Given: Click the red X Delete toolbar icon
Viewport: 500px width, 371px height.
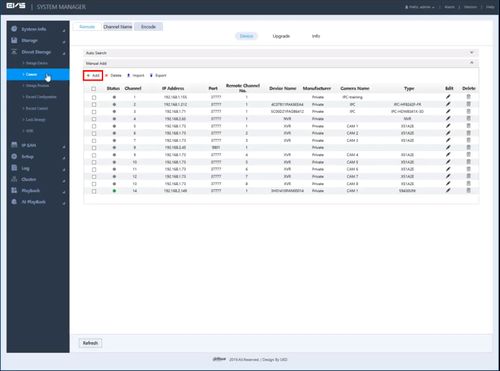Looking at the screenshot, I should click(106, 76).
